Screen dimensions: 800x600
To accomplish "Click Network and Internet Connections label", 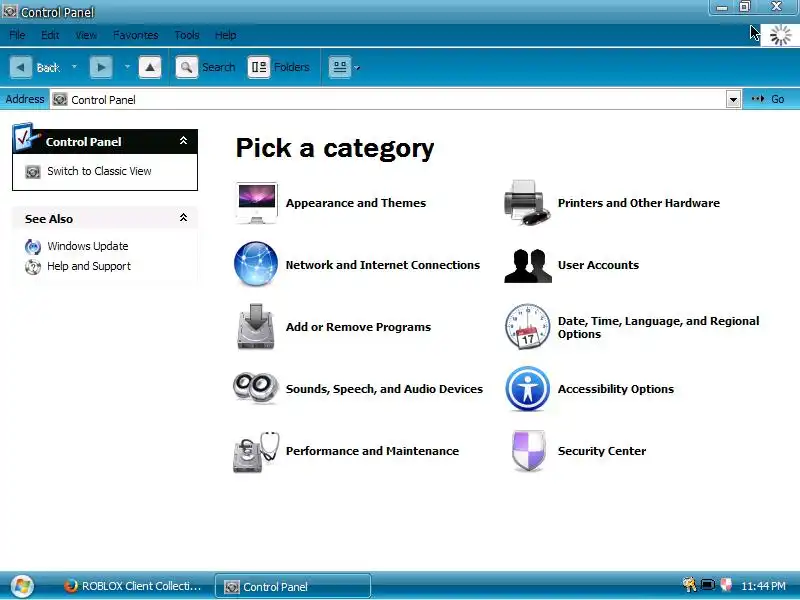I will tap(383, 265).
